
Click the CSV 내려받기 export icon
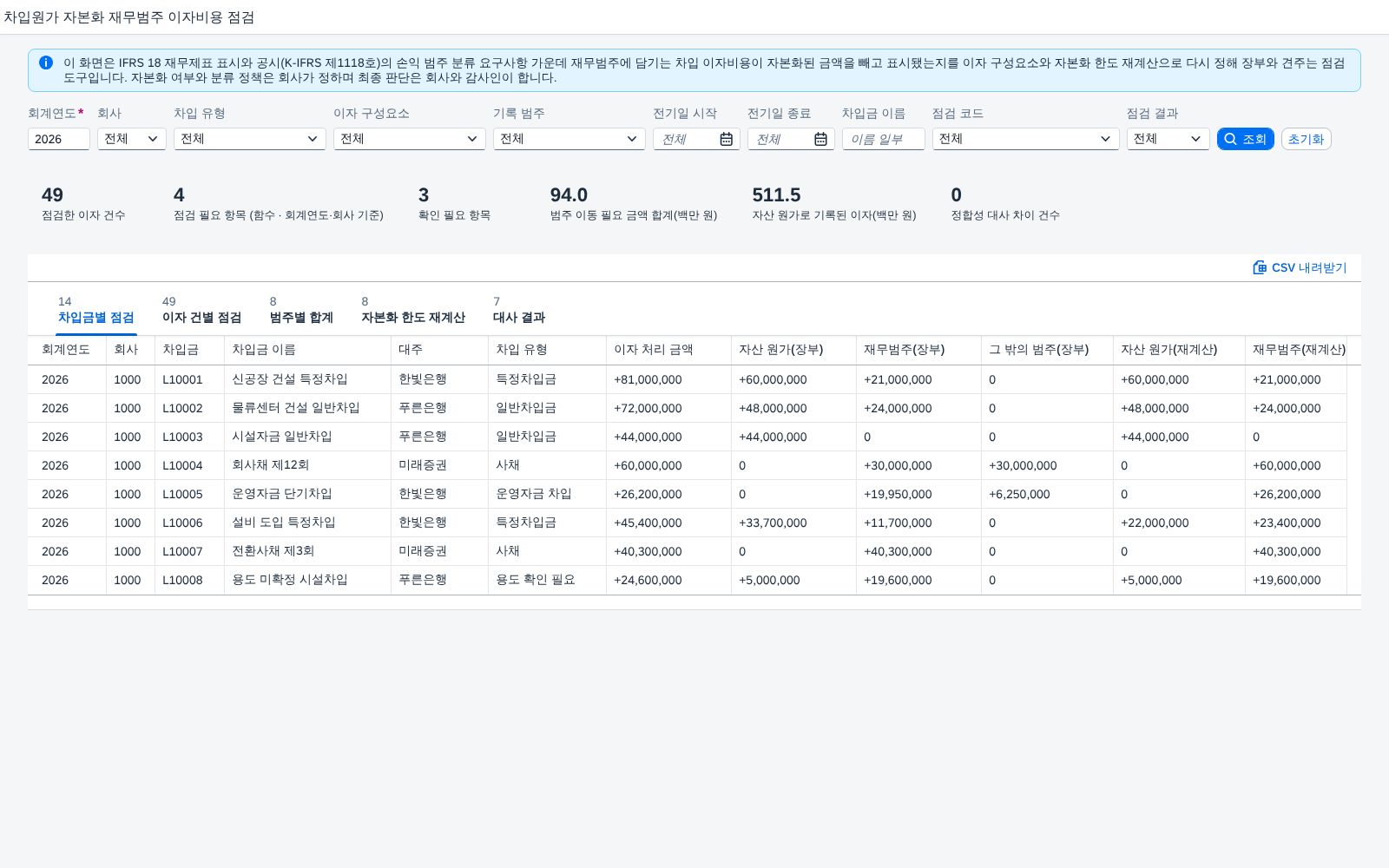pyautogui.click(x=1260, y=267)
